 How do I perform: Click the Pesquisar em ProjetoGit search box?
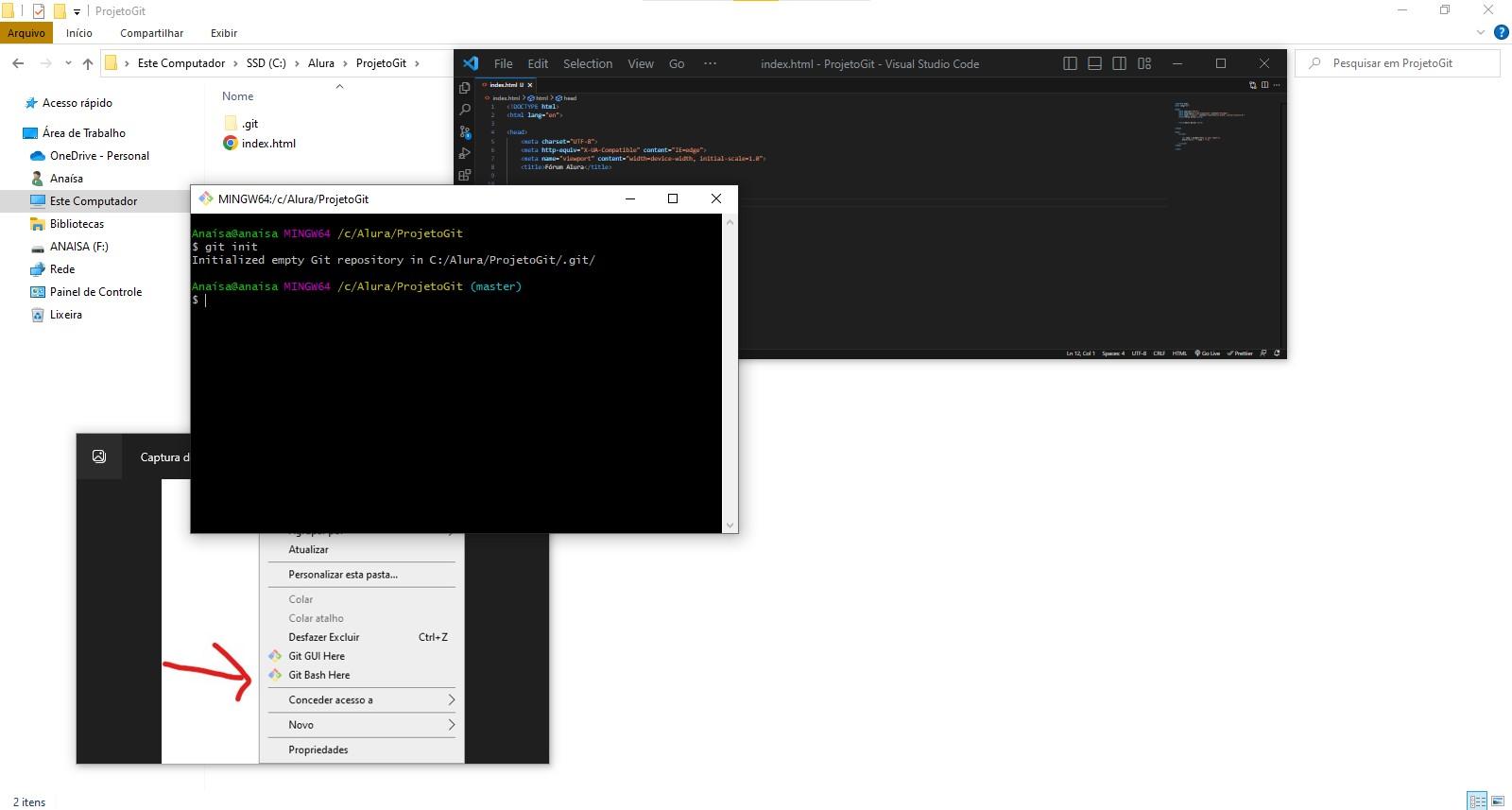[1398, 63]
